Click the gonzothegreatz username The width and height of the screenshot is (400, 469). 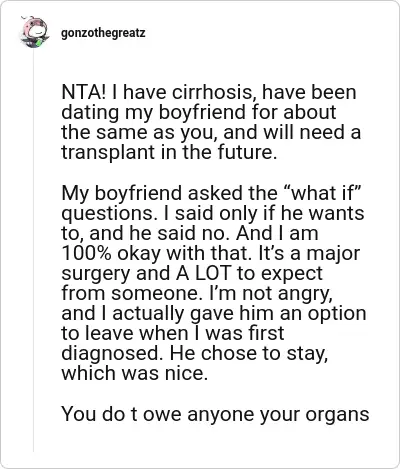103,33
